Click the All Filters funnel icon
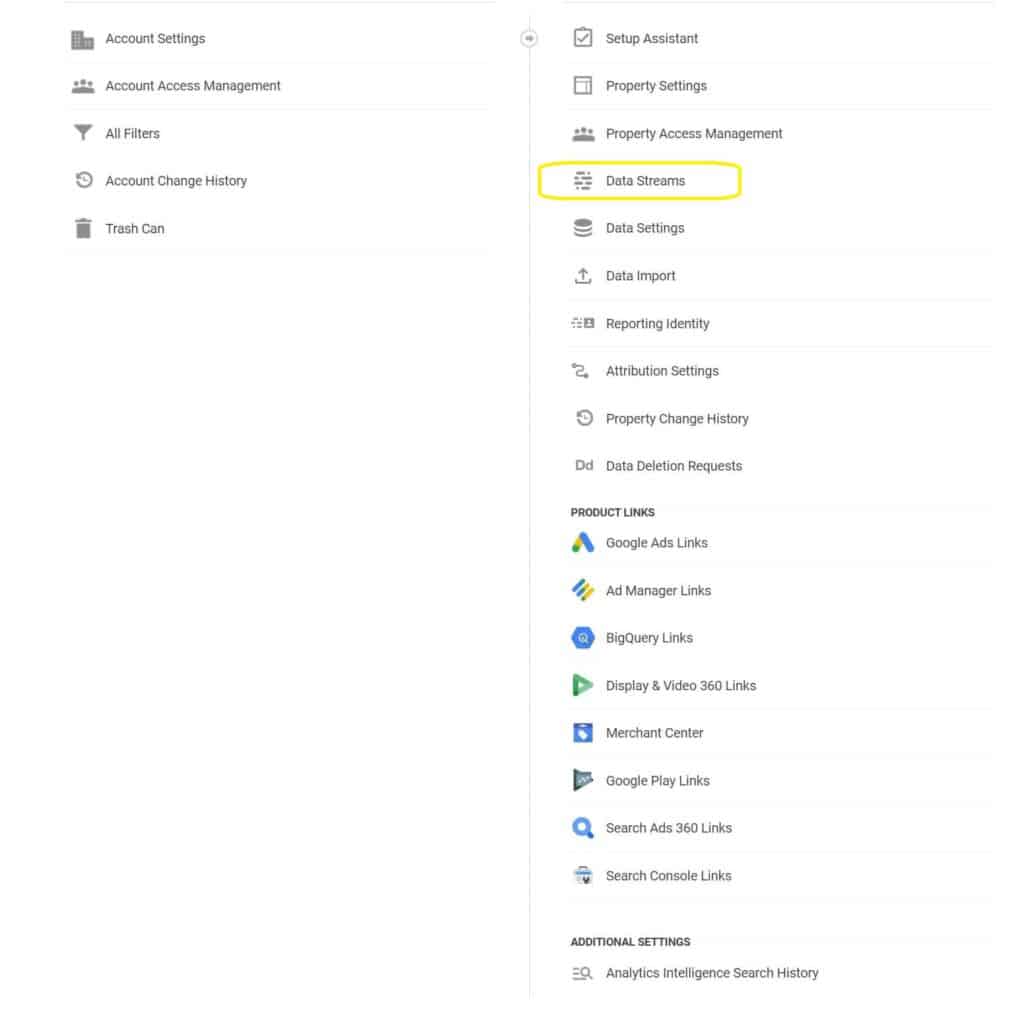 [83, 133]
